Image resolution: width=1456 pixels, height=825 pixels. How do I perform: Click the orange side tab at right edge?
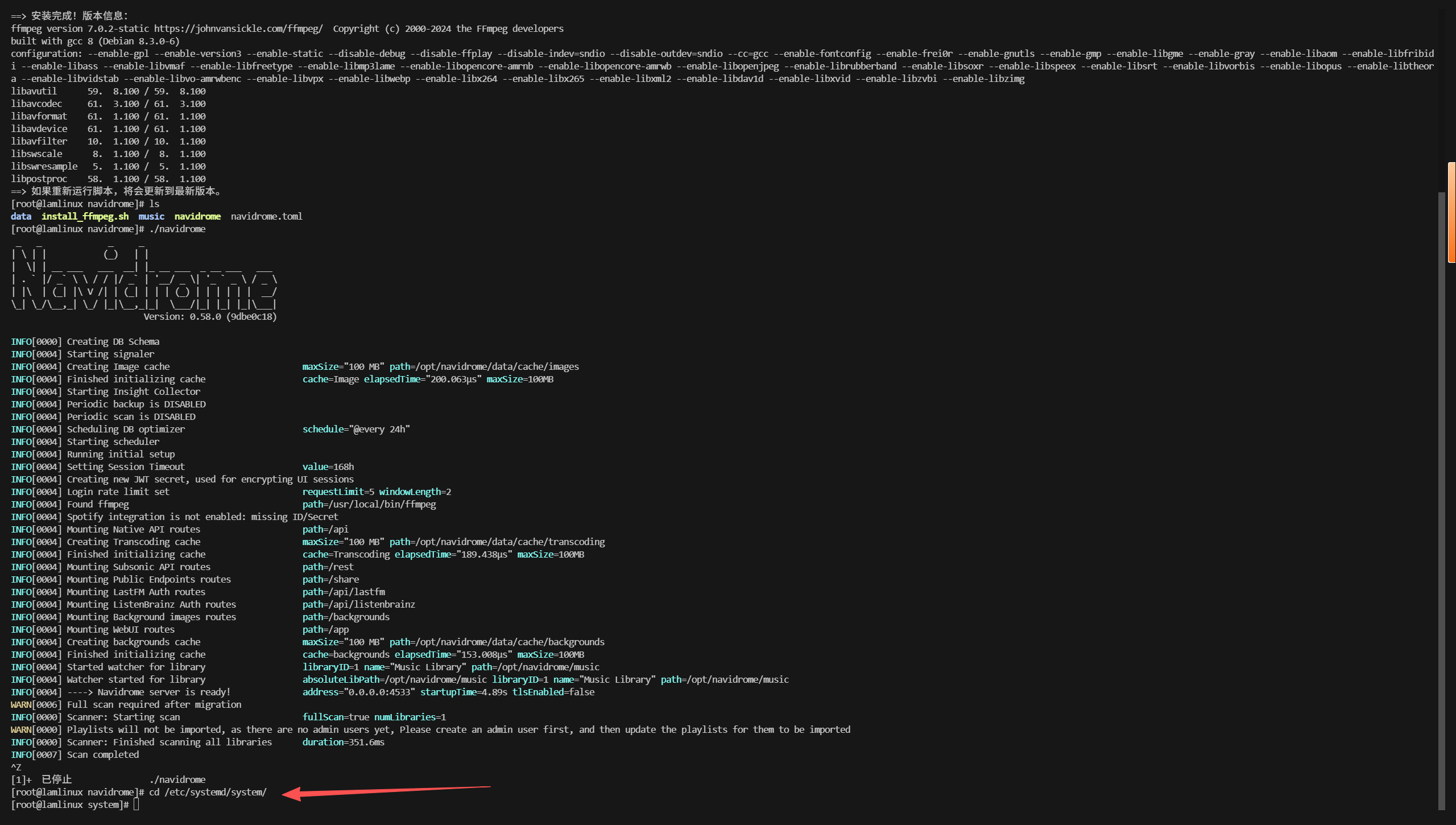pos(1451,212)
